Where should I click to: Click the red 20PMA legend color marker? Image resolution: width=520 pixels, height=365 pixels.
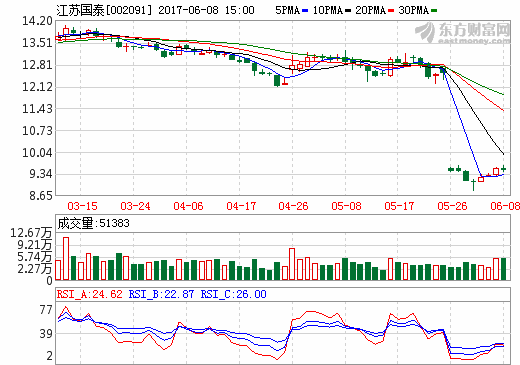tap(391, 11)
